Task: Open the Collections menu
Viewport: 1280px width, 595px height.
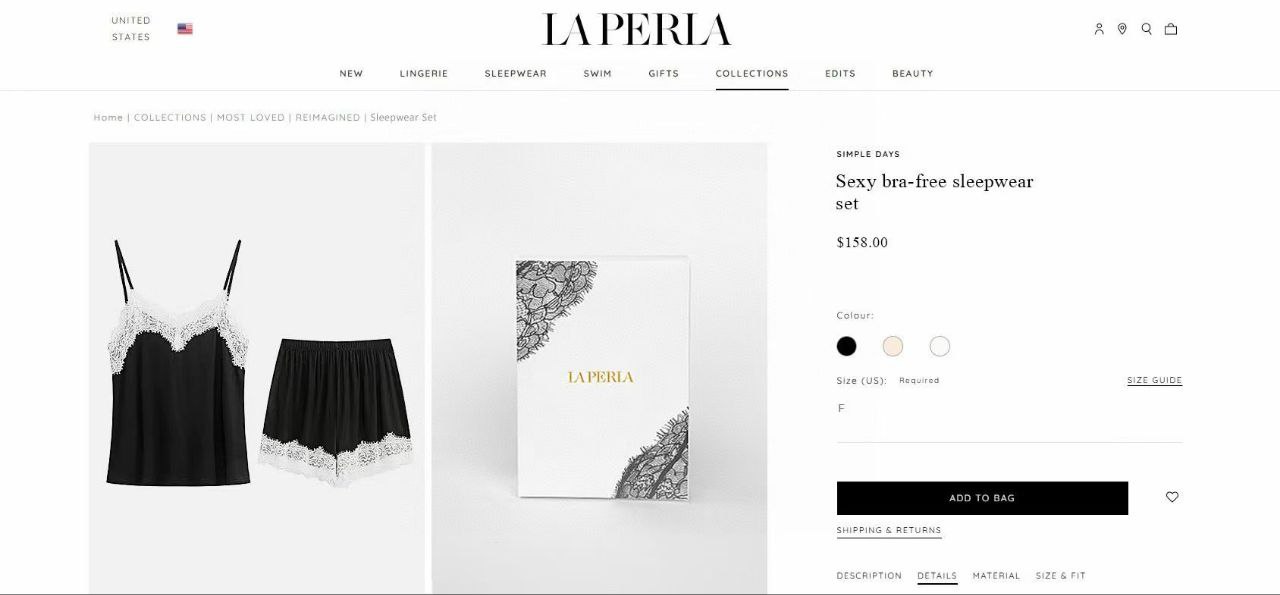Action: tap(752, 73)
